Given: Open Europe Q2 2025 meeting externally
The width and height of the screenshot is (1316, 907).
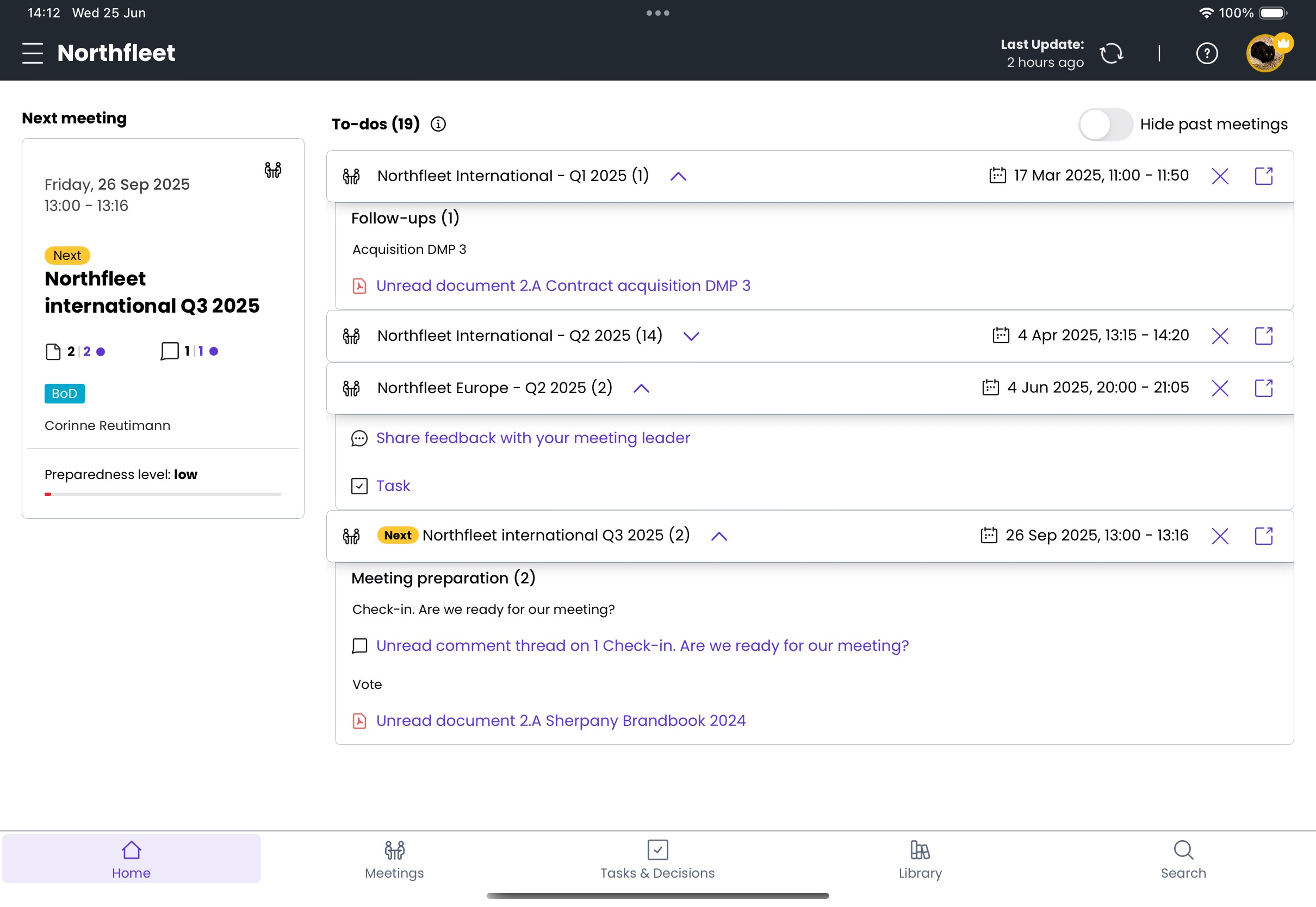Looking at the screenshot, I should [x=1264, y=388].
